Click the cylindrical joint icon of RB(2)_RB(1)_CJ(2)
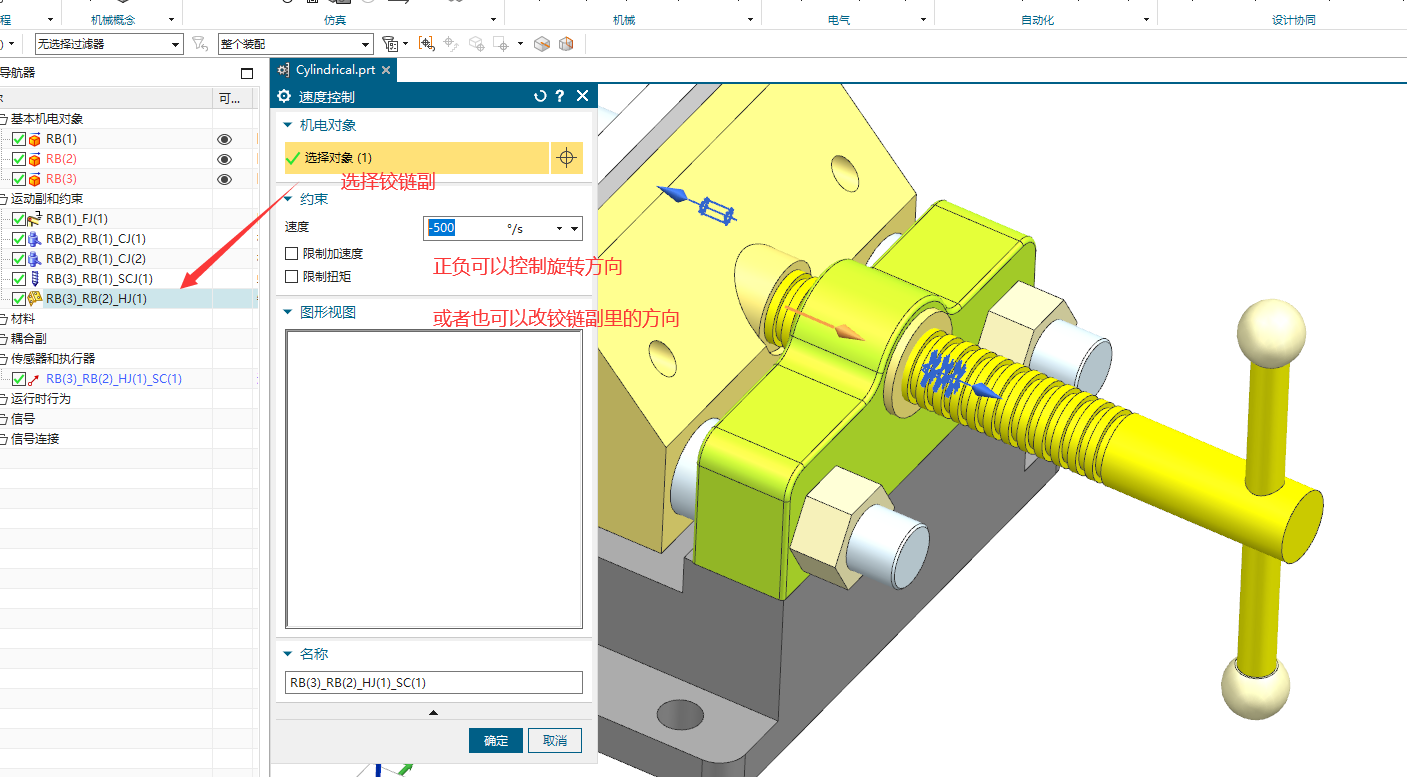 click(x=35, y=259)
